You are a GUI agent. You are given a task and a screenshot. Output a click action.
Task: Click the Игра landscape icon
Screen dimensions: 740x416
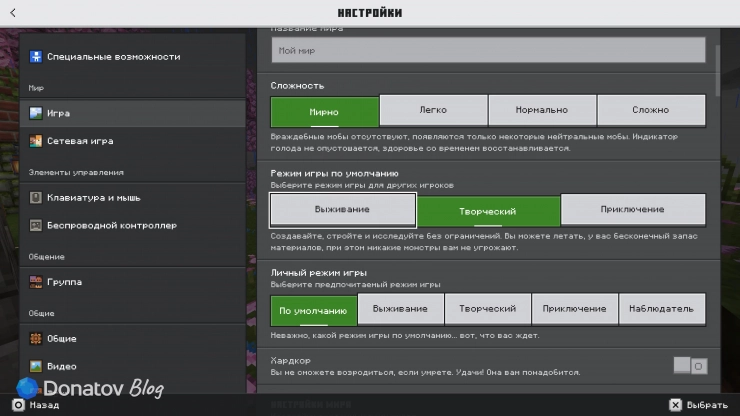[x=35, y=113]
